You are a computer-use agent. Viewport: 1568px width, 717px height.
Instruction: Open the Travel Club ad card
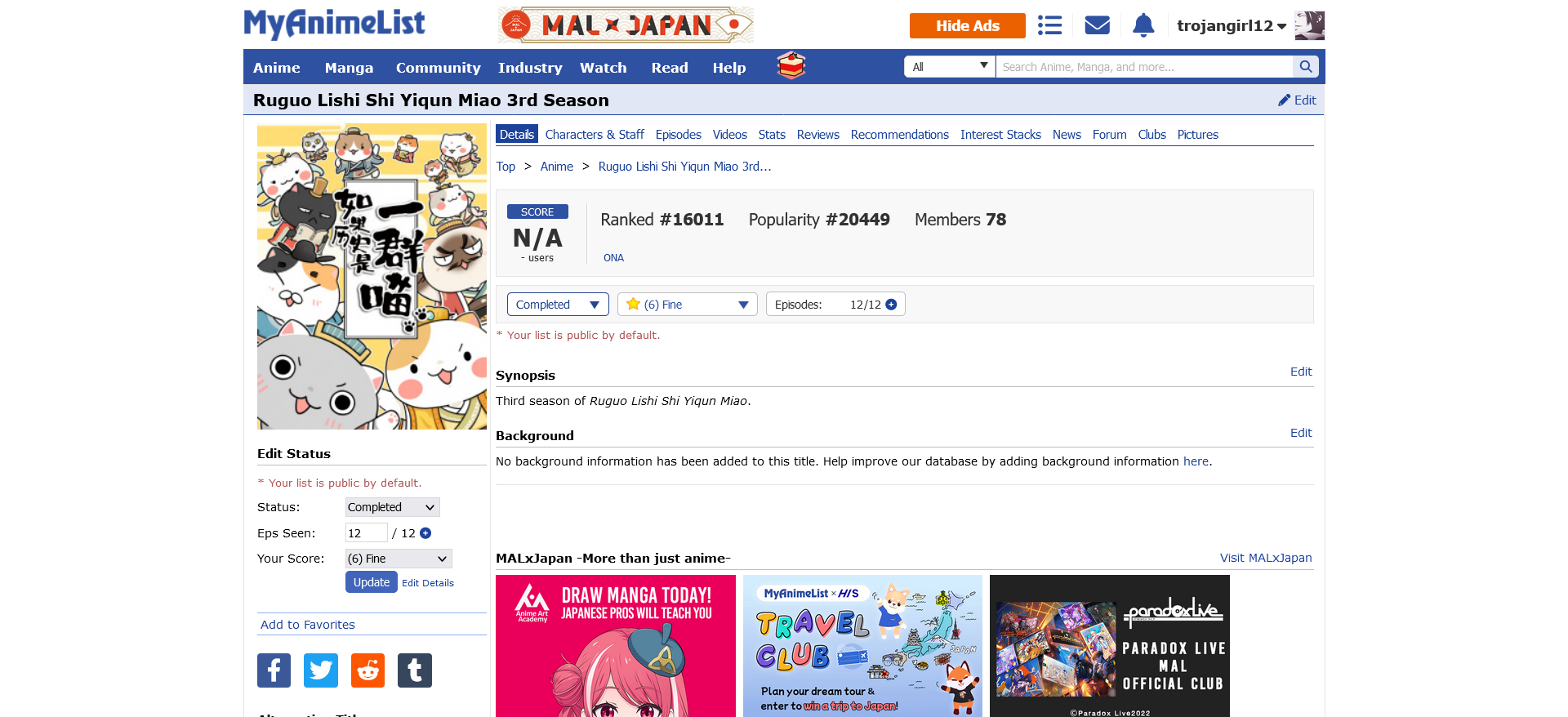[x=862, y=646]
